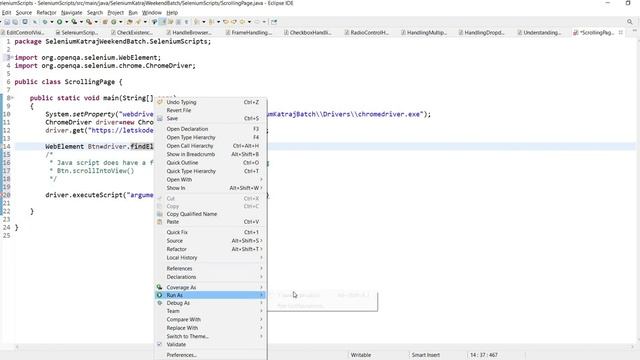Open the Coverage toolbar dropdown arrow
The height and width of the screenshot is (360, 640).
coord(82,22)
